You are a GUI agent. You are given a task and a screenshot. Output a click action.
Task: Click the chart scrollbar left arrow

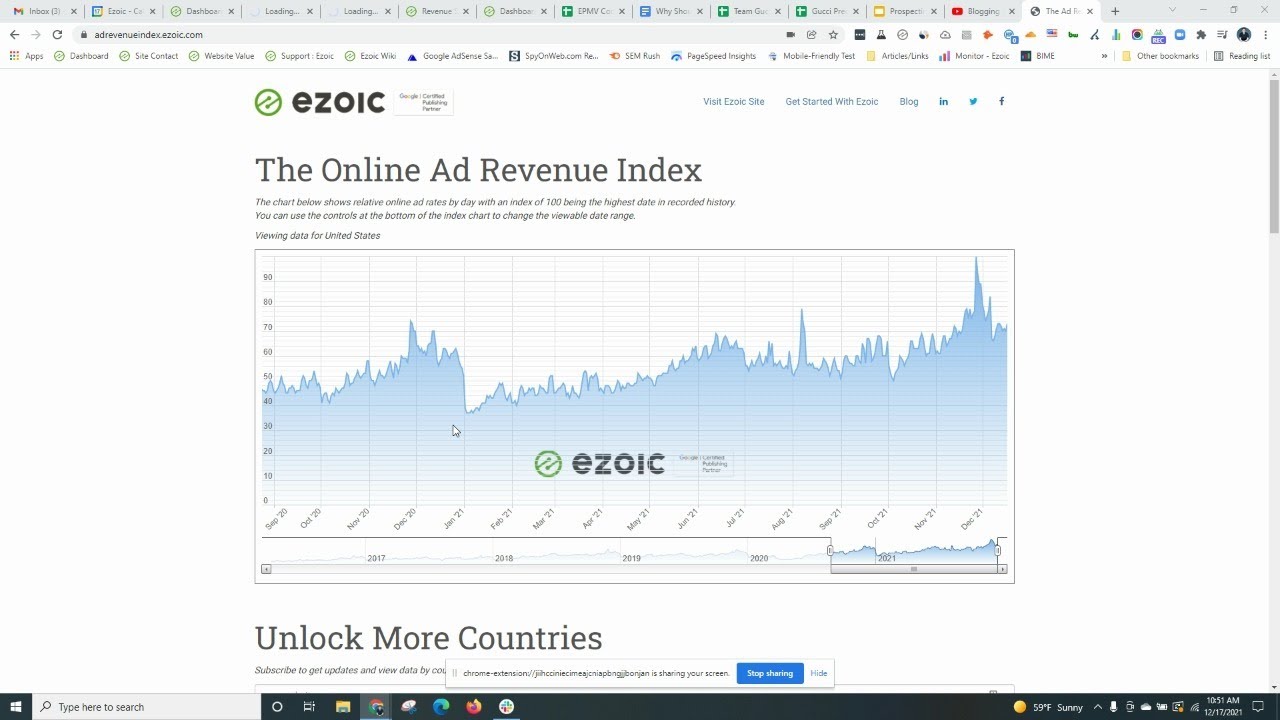266,569
